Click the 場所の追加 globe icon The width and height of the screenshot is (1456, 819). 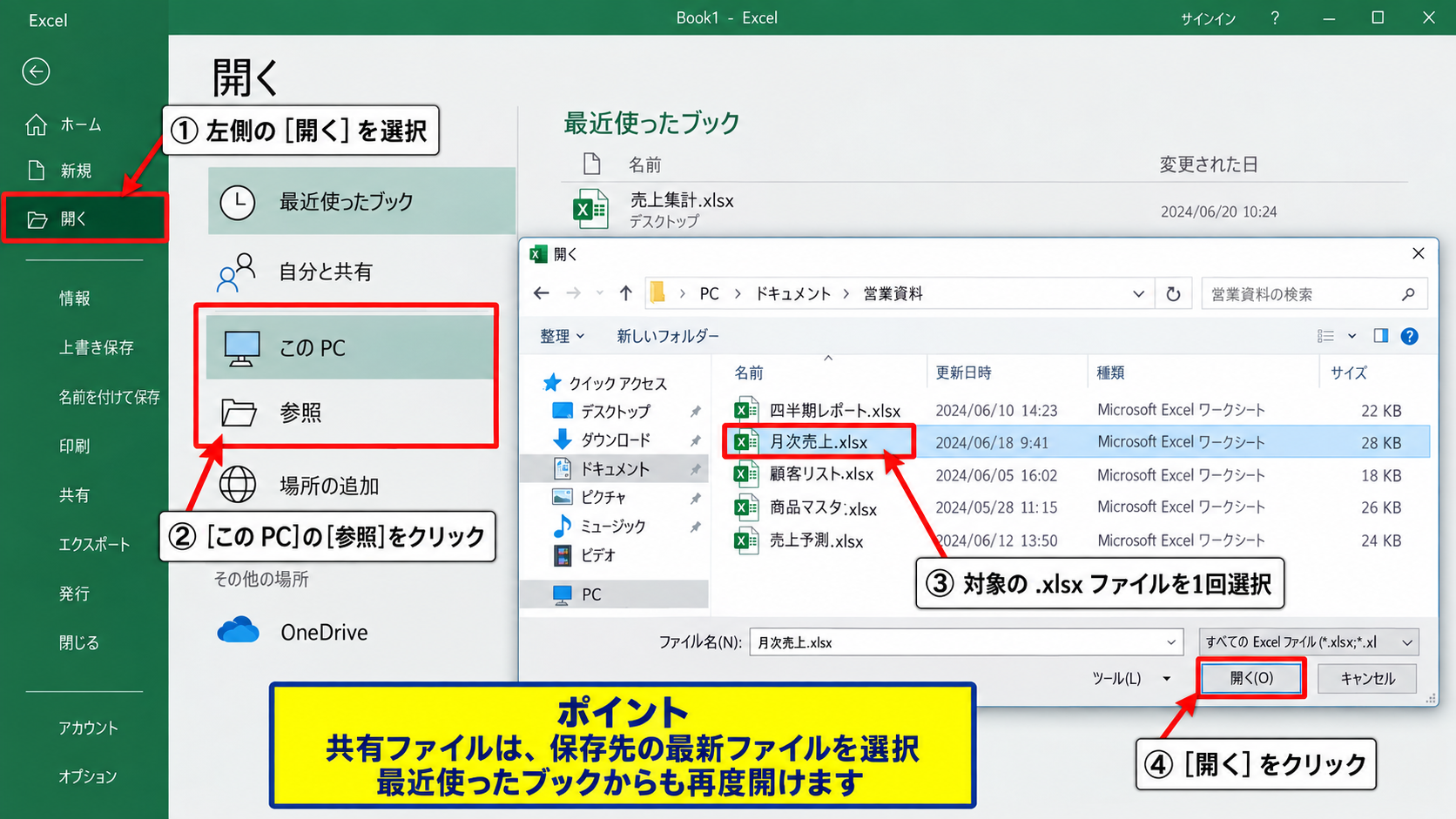coord(238,485)
